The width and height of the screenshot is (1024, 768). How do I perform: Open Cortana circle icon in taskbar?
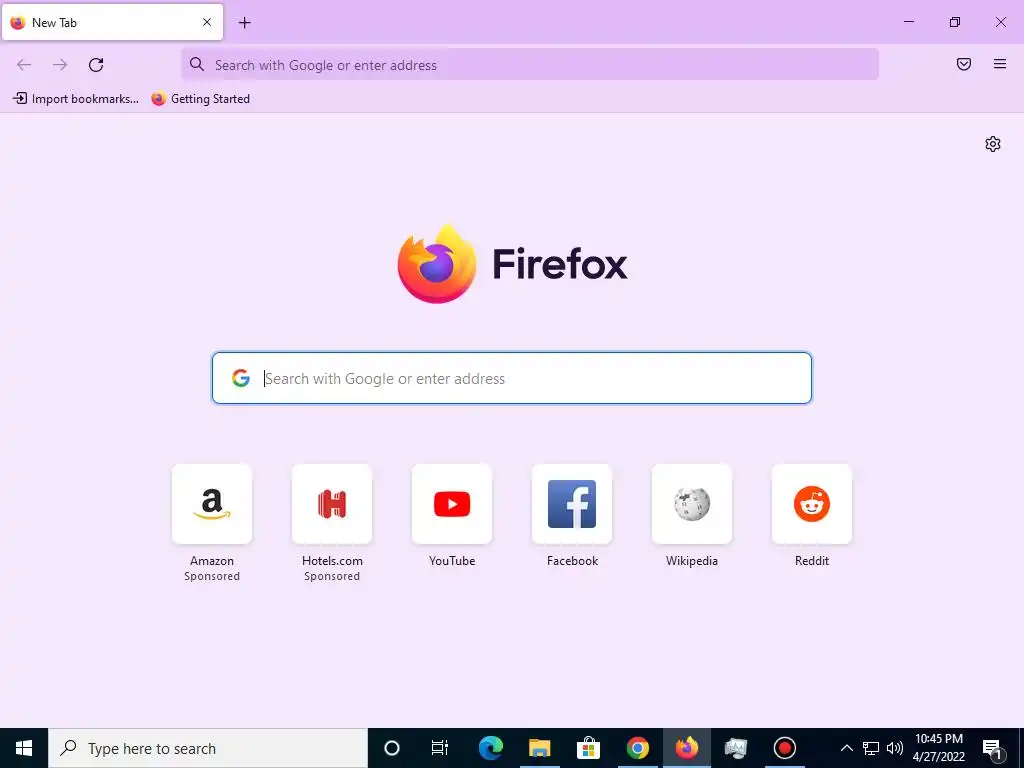pos(392,748)
